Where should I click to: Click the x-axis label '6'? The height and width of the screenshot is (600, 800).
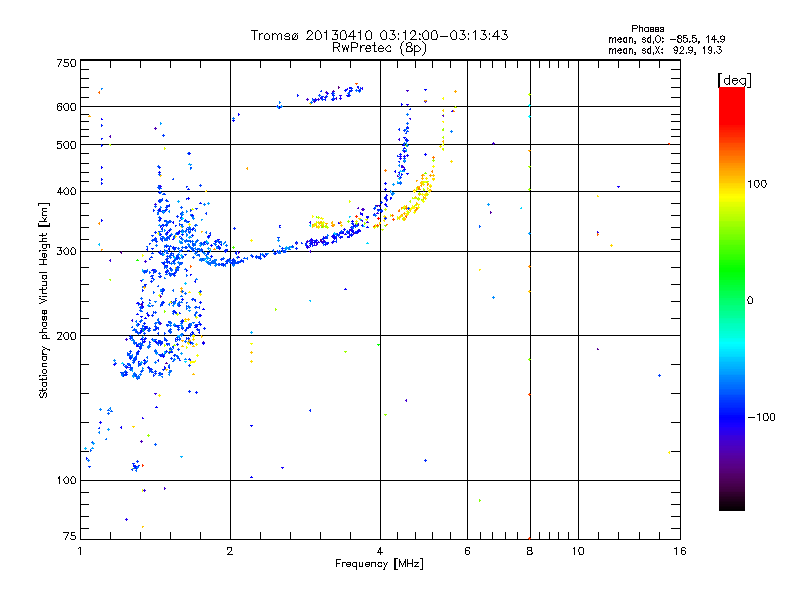[x=467, y=551]
